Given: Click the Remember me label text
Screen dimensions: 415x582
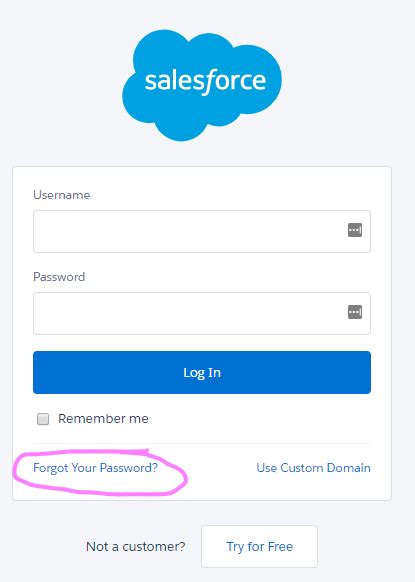Looking at the screenshot, I should (x=103, y=419).
